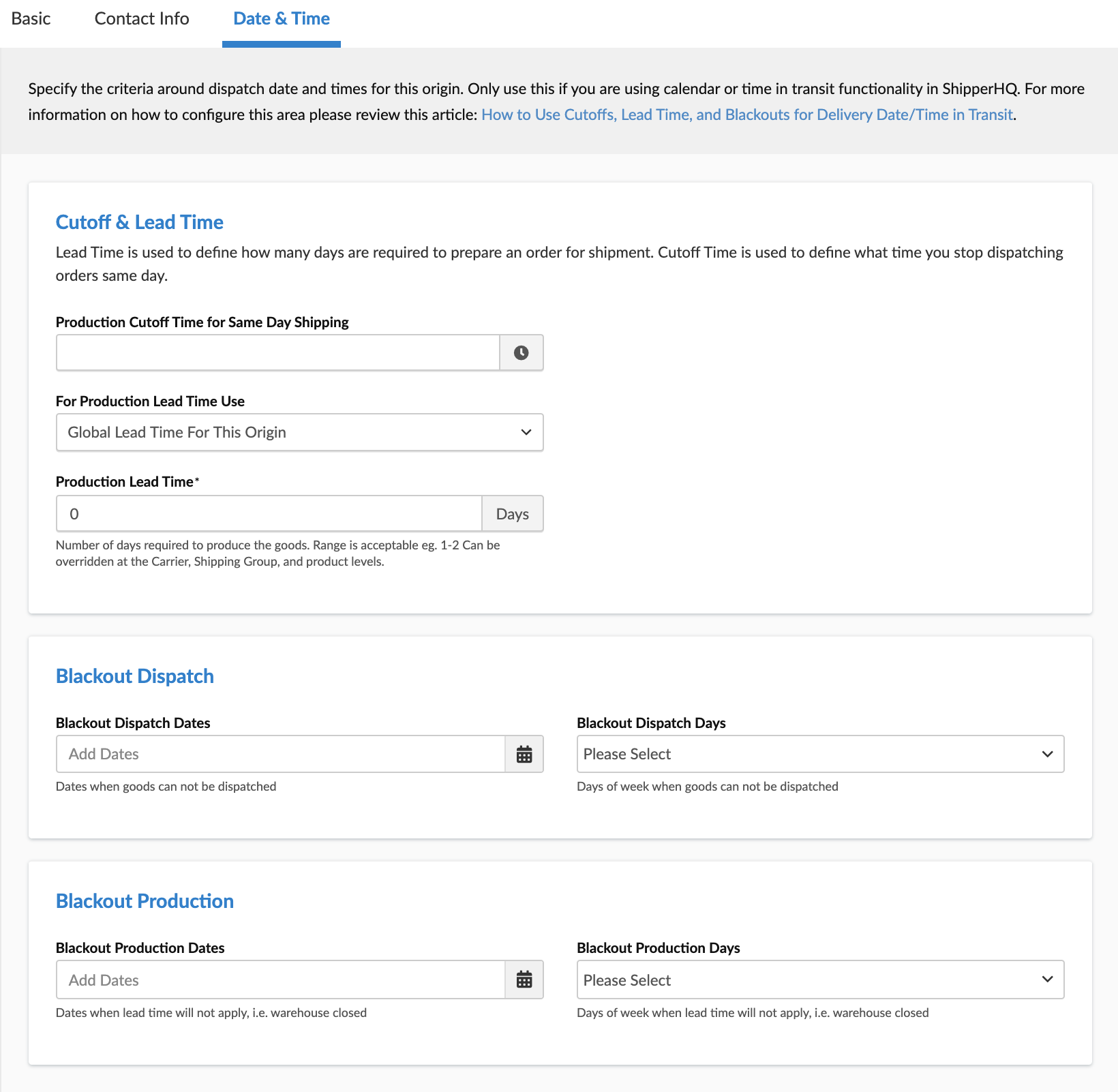
Task: Focus the Production Cutoff Time input field
Action: pos(277,352)
